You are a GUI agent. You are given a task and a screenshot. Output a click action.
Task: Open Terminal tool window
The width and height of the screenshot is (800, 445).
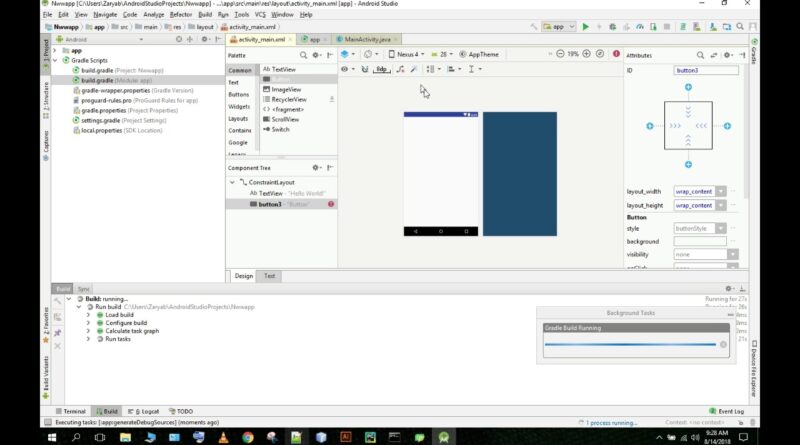click(70, 411)
